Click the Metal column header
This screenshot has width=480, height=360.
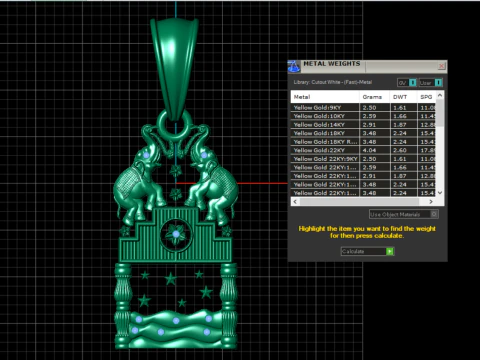click(325, 97)
